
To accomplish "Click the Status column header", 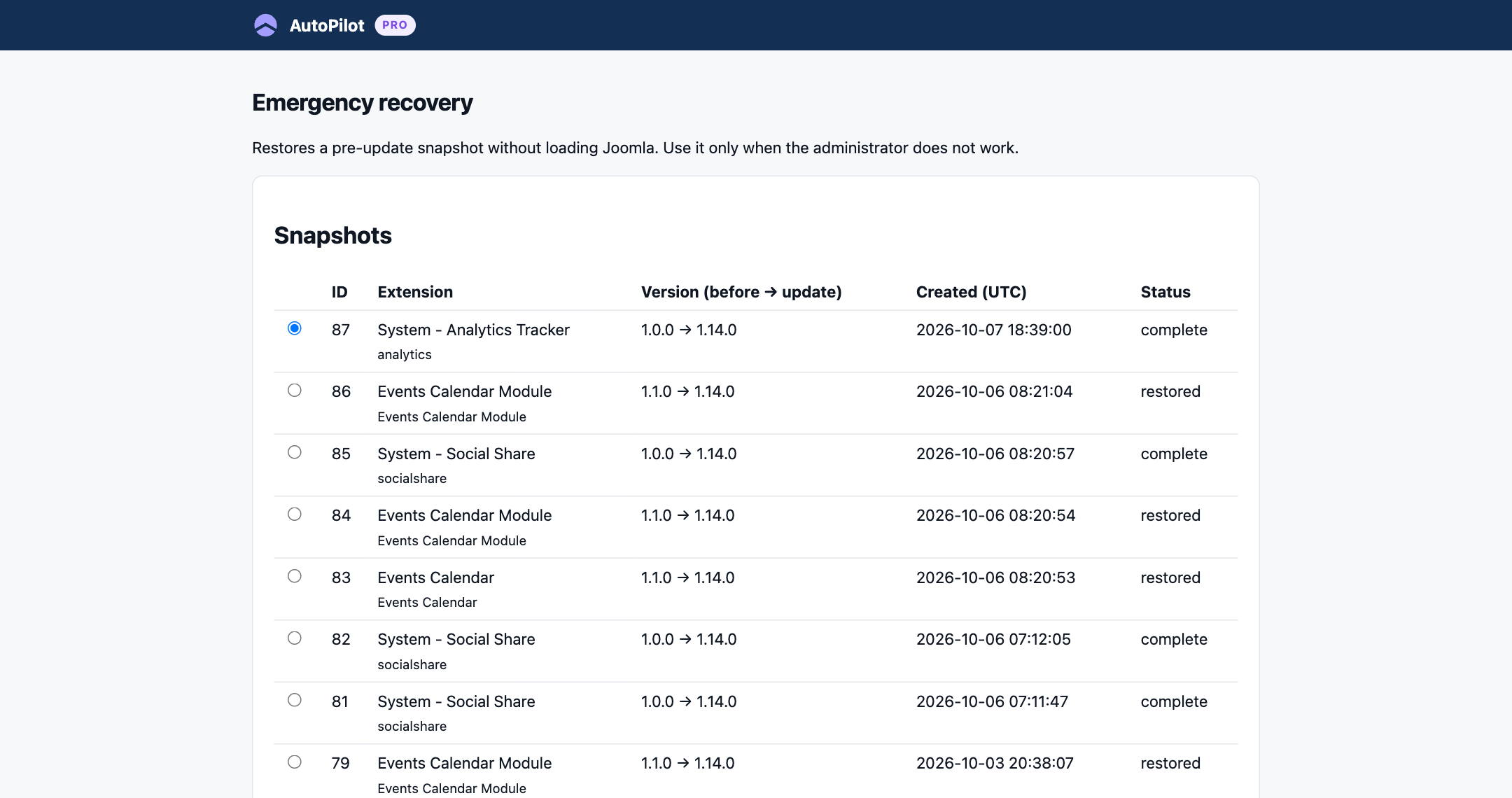I will [x=1165, y=292].
